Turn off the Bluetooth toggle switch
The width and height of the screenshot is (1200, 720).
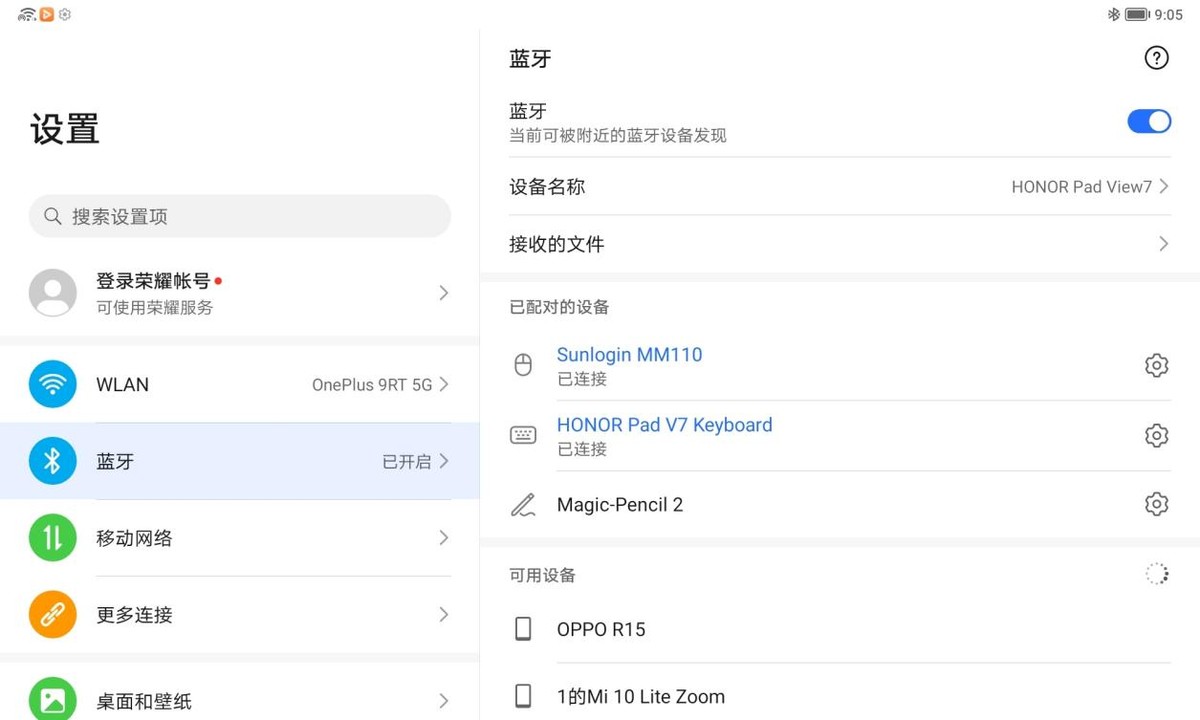(1149, 121)
